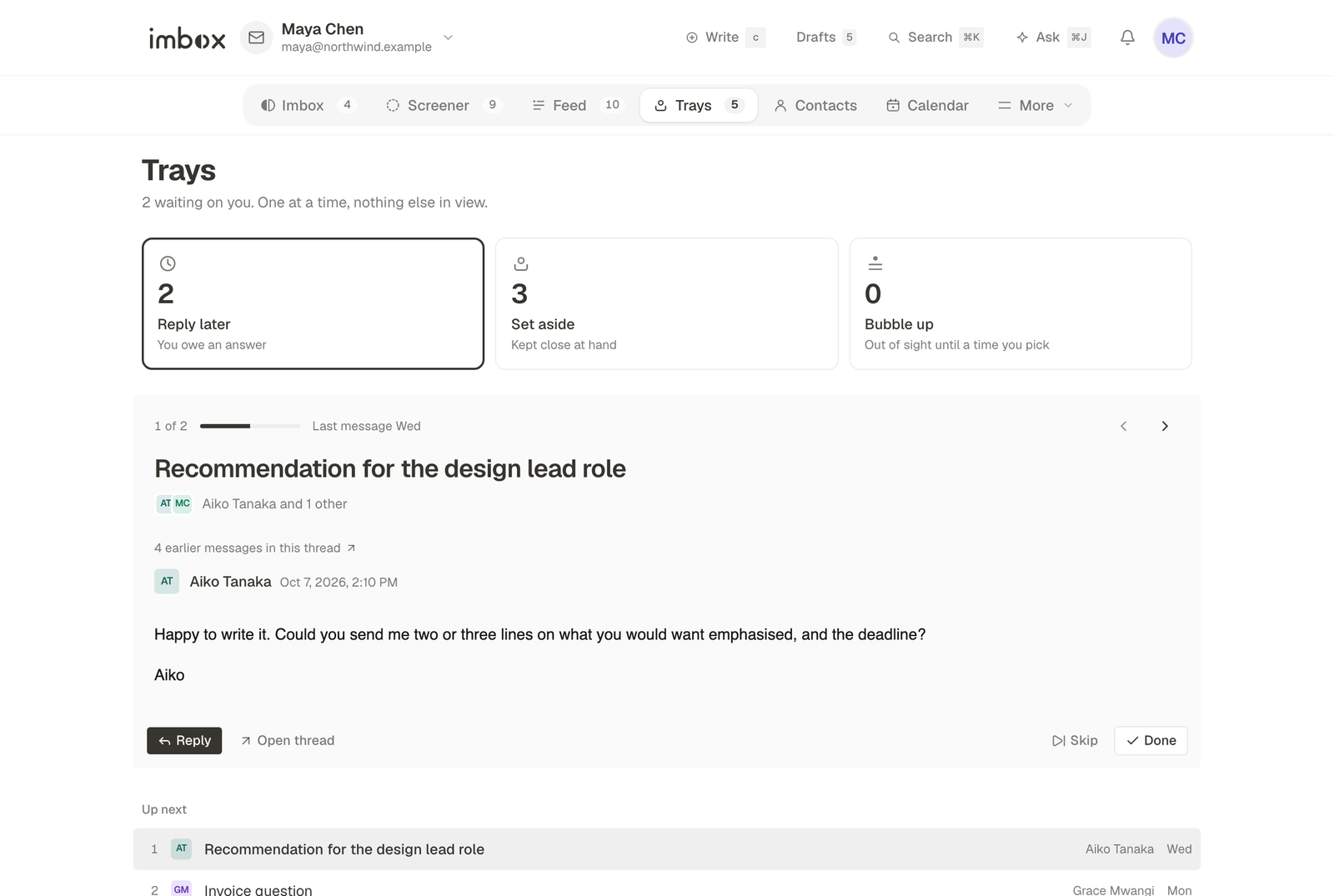Viewport: 1334px width, 896px height.
Task: Click the Last message Wed label
Action: pos(367,426)
